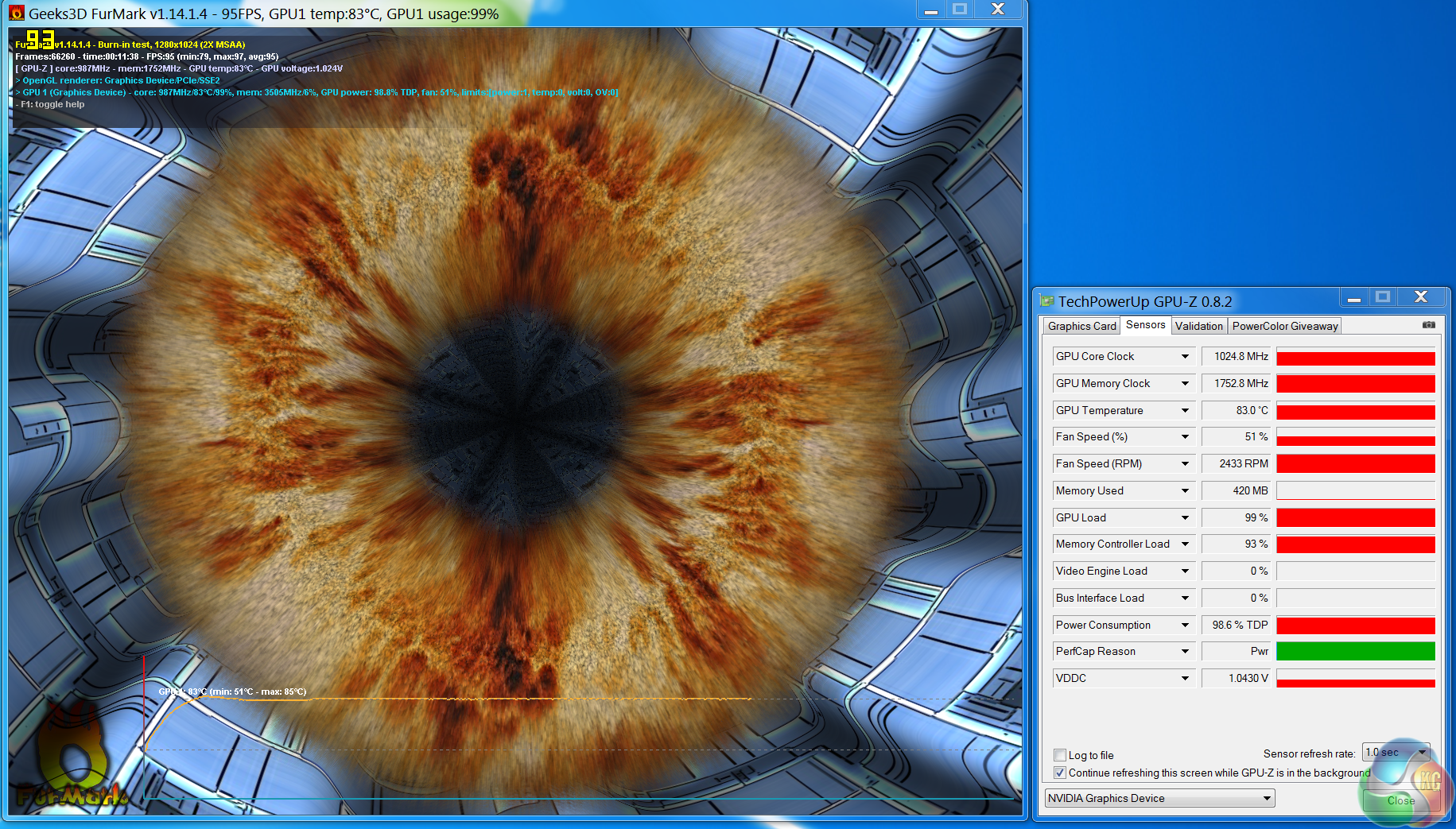Screen dimensions: 1456x829
Task: Click the Power Consumption value field
Action: [x=1238, y=626]
